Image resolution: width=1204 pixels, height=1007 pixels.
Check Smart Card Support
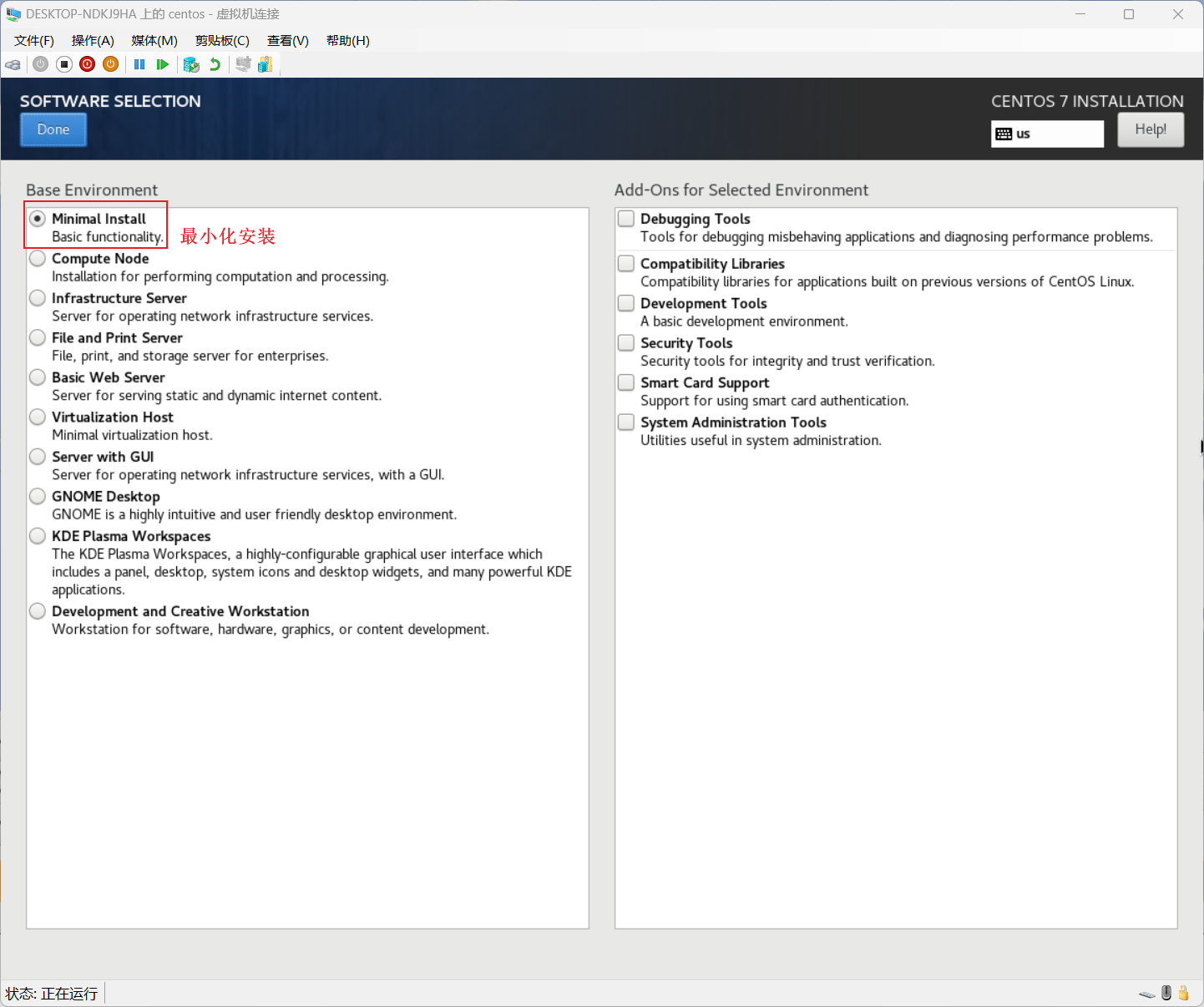(x=626, y=382)
